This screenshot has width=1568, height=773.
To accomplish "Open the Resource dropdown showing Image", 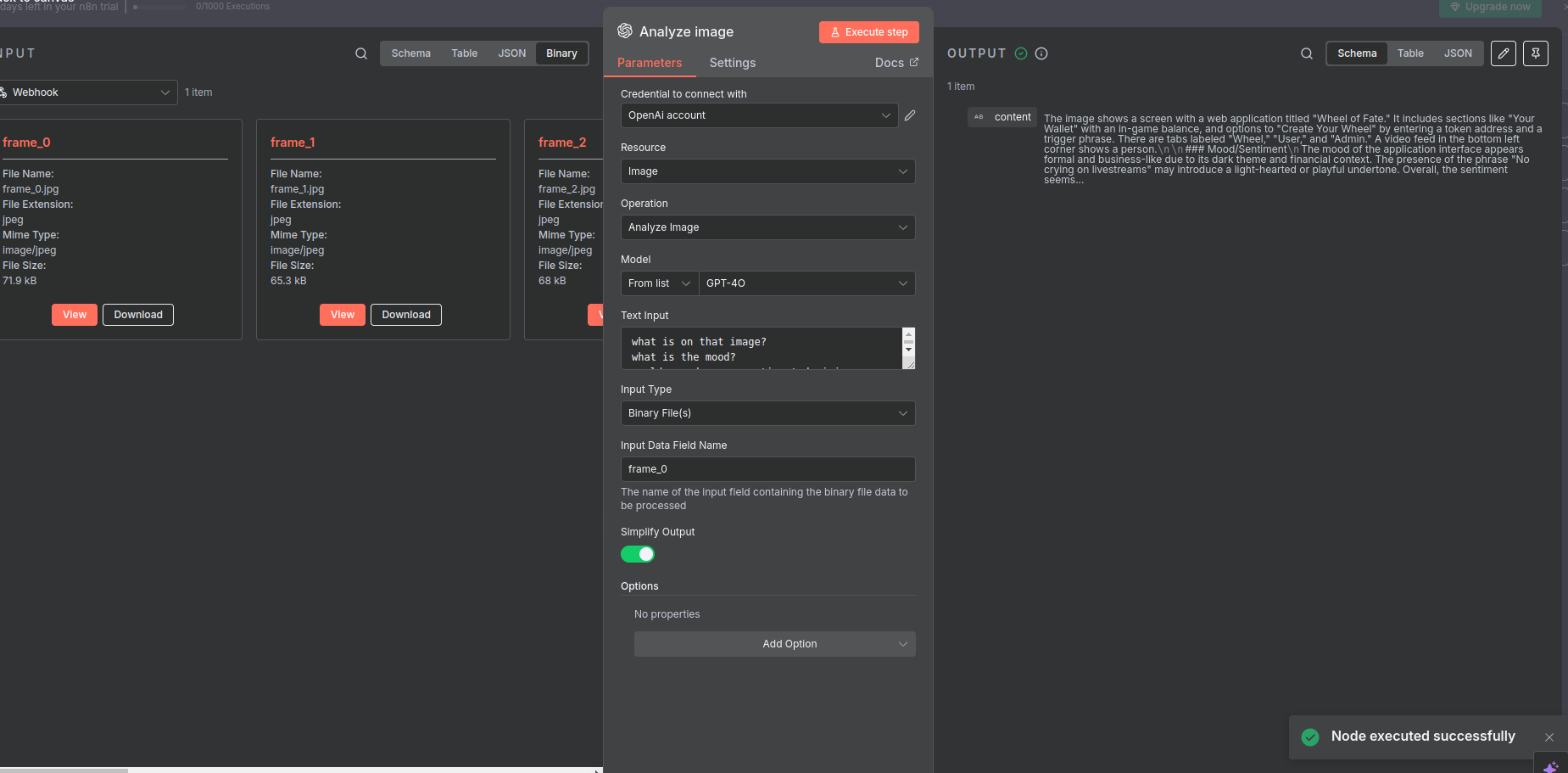I will point(767,171).
